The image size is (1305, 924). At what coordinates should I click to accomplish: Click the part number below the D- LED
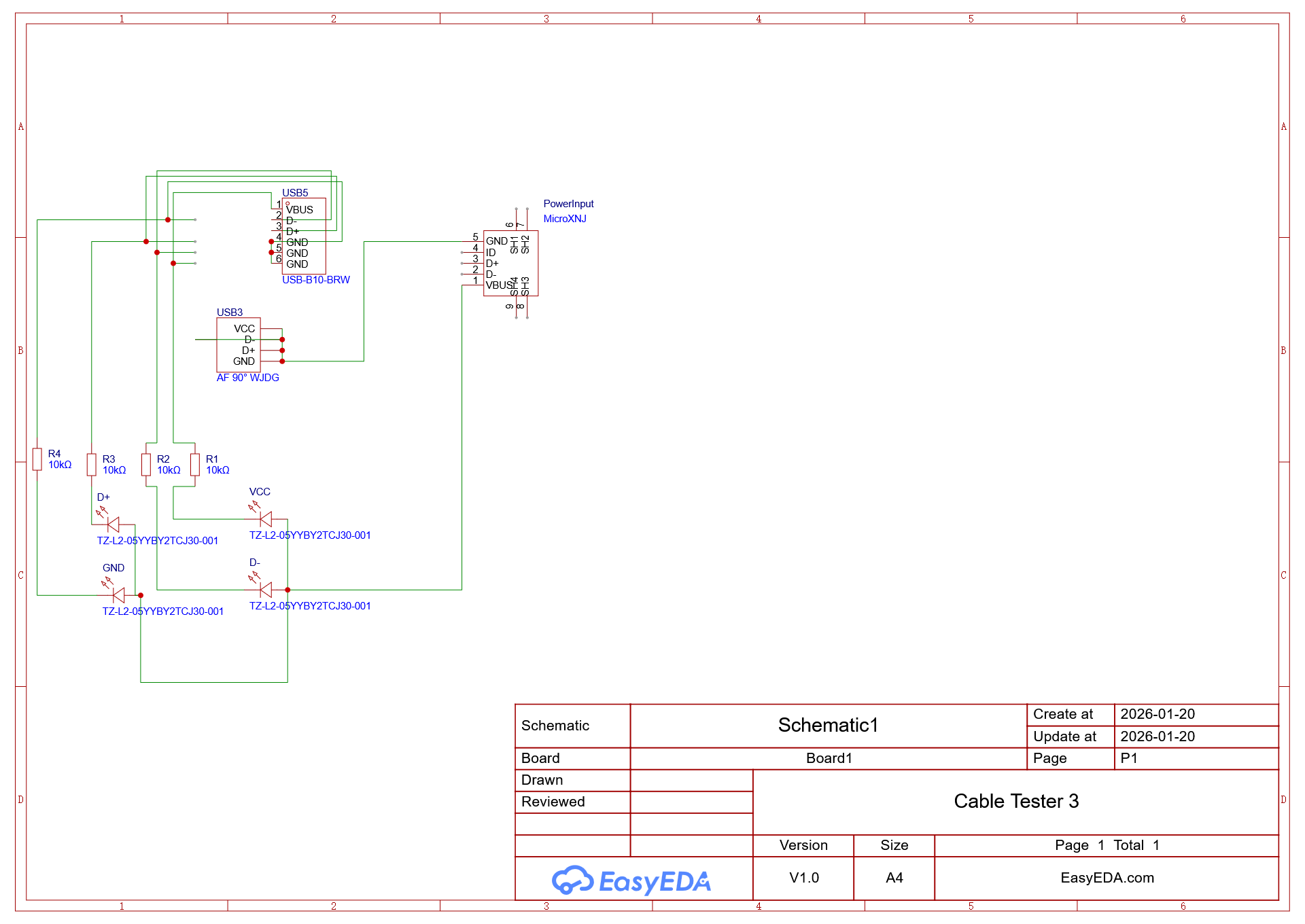(x=310, y=606)
